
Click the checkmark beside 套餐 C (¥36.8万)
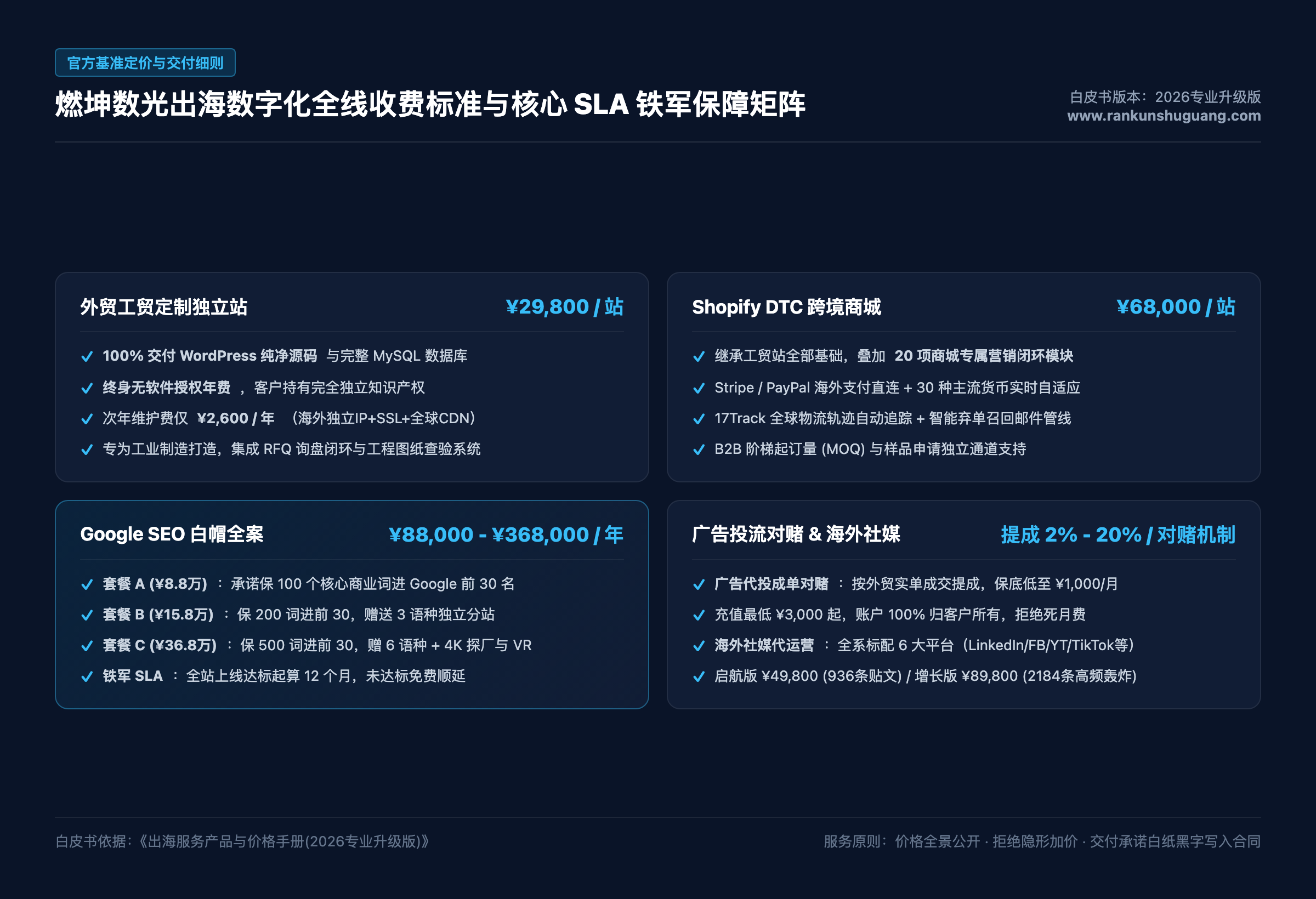coord(87,646)
